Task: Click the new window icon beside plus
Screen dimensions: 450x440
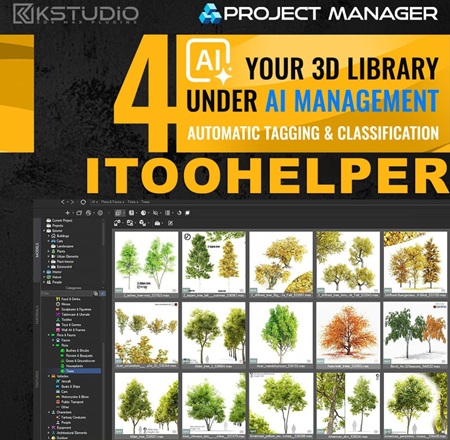Action: (79, 213)
